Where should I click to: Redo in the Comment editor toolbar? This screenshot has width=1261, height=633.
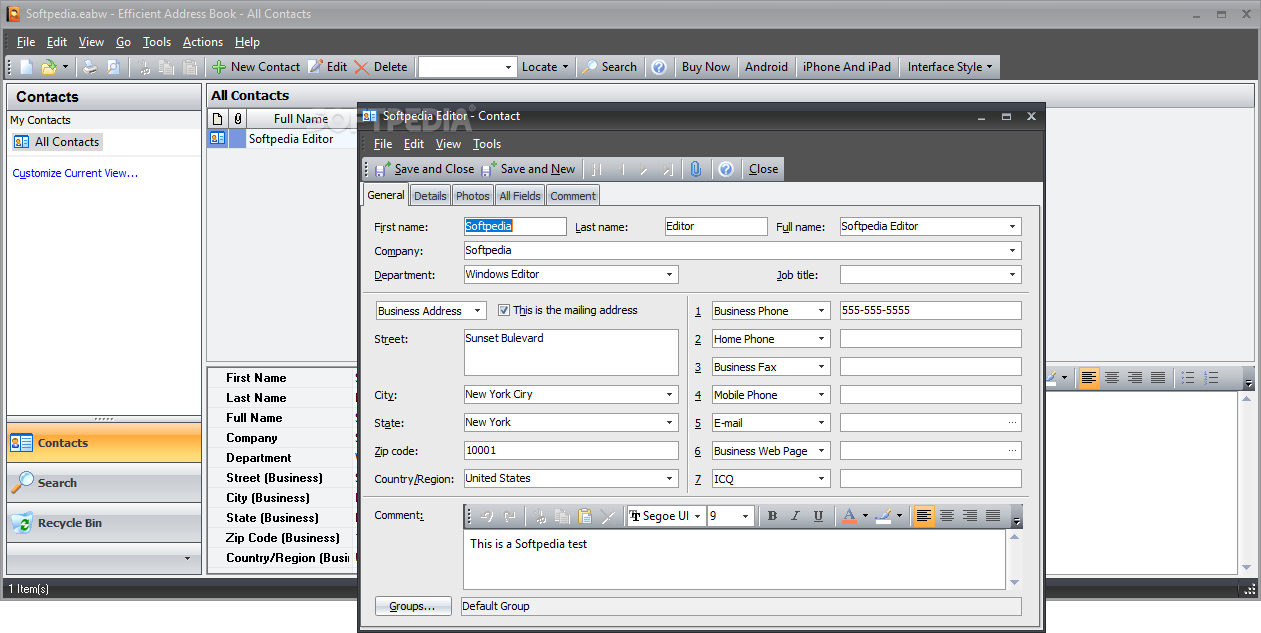click(510, 516)
